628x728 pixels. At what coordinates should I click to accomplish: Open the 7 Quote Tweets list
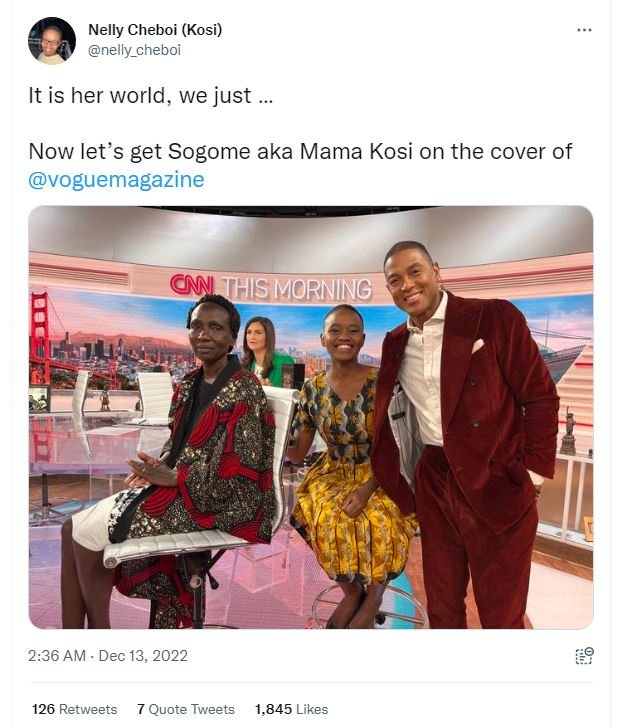[x=185, y=709]
